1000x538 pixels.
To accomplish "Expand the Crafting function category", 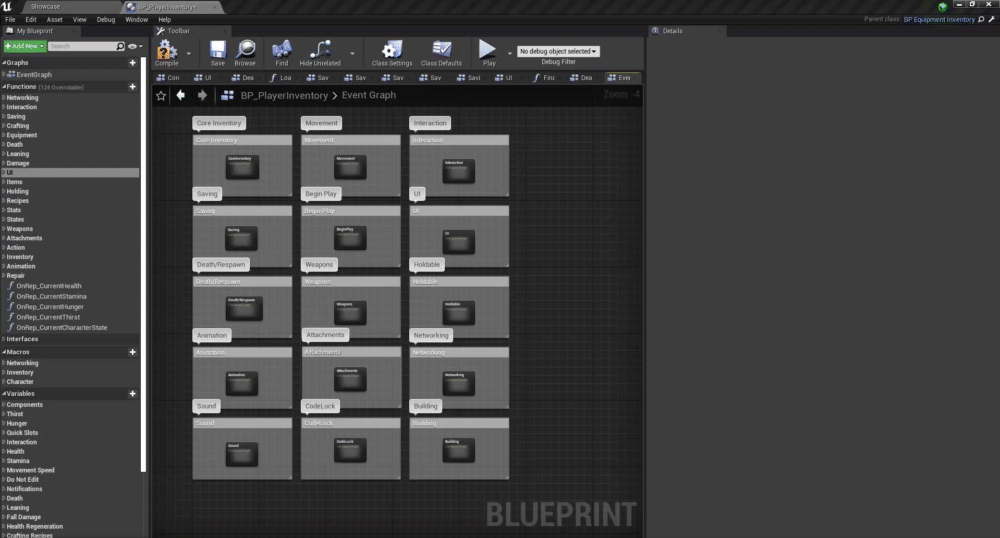I will [x=3, y=126].
